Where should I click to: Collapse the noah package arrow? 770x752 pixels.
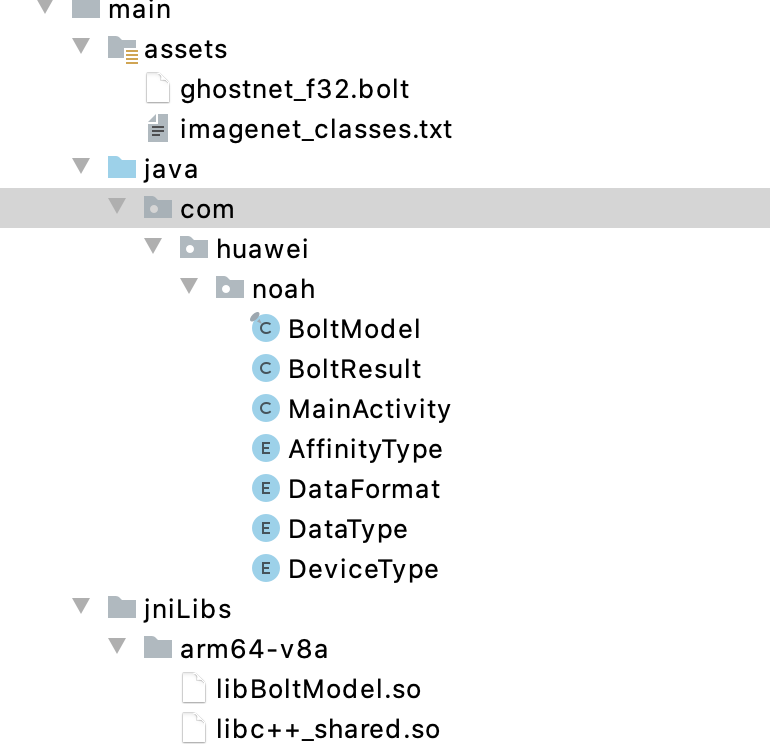pyautogui.click(x=189, y=287)
